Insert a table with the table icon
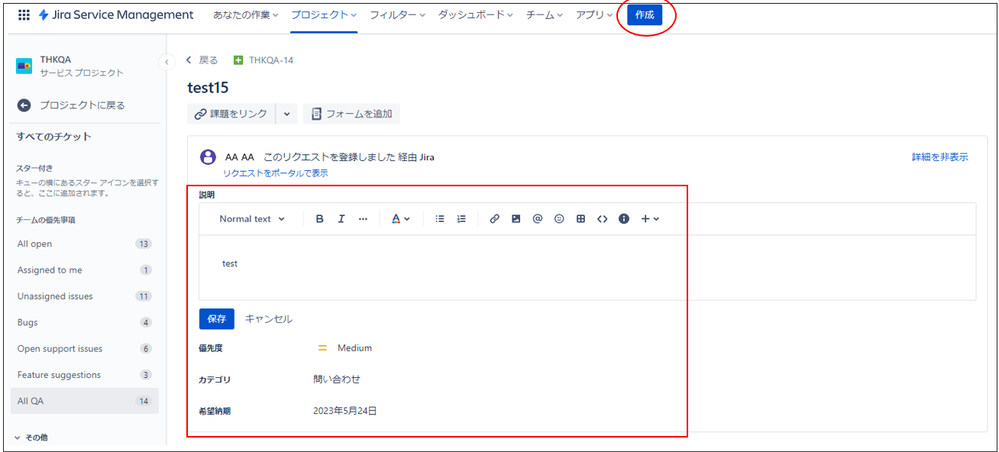Image resolution: width=999 pixels, height=452 pixels. coord(580,219)
